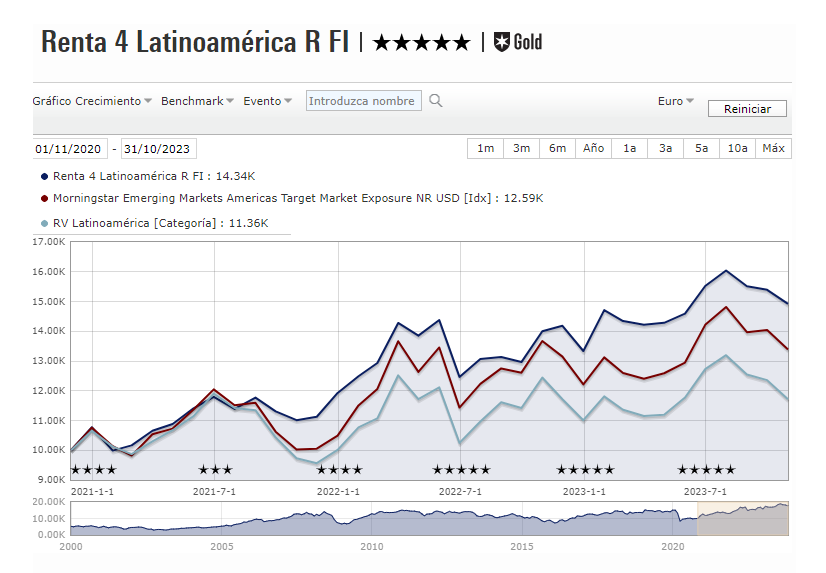Click the 2010 label on overview timeline
This screenshot has height=573, width=826.
click(372, 547)
